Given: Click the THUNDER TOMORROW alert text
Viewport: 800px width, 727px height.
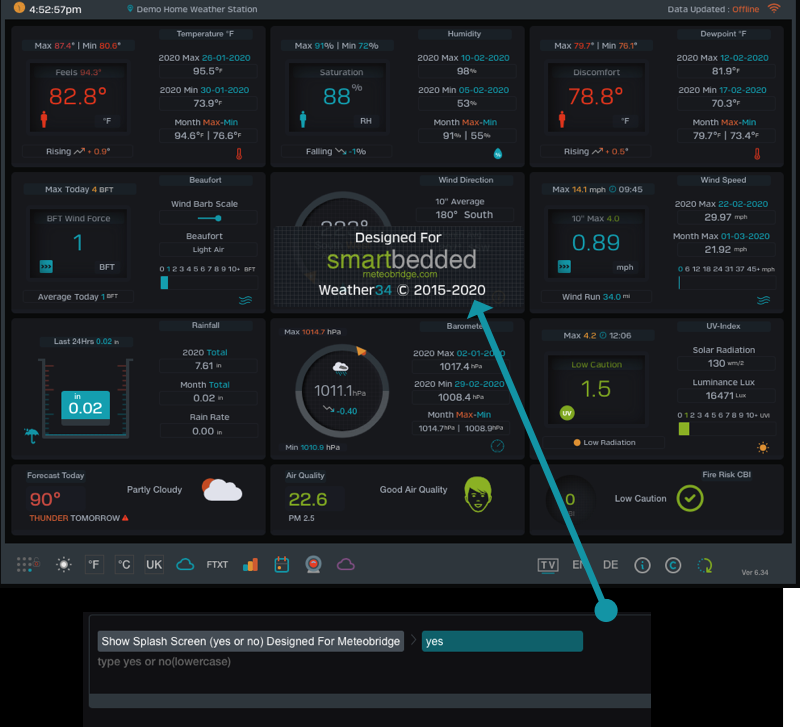Looking at the screenshot, I should 74,518.
